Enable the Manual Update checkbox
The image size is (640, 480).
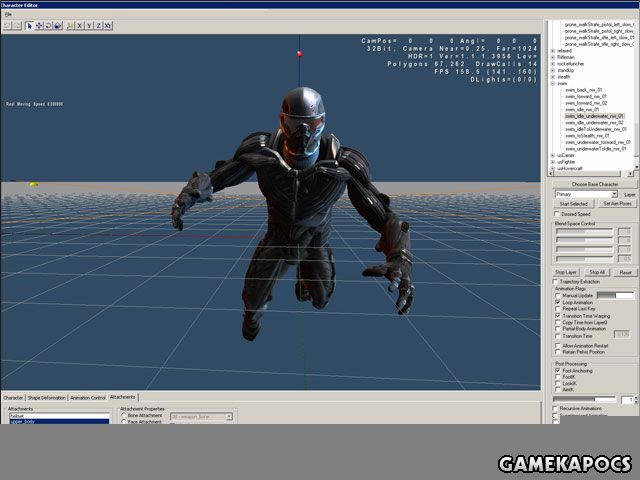click(558, 296)
